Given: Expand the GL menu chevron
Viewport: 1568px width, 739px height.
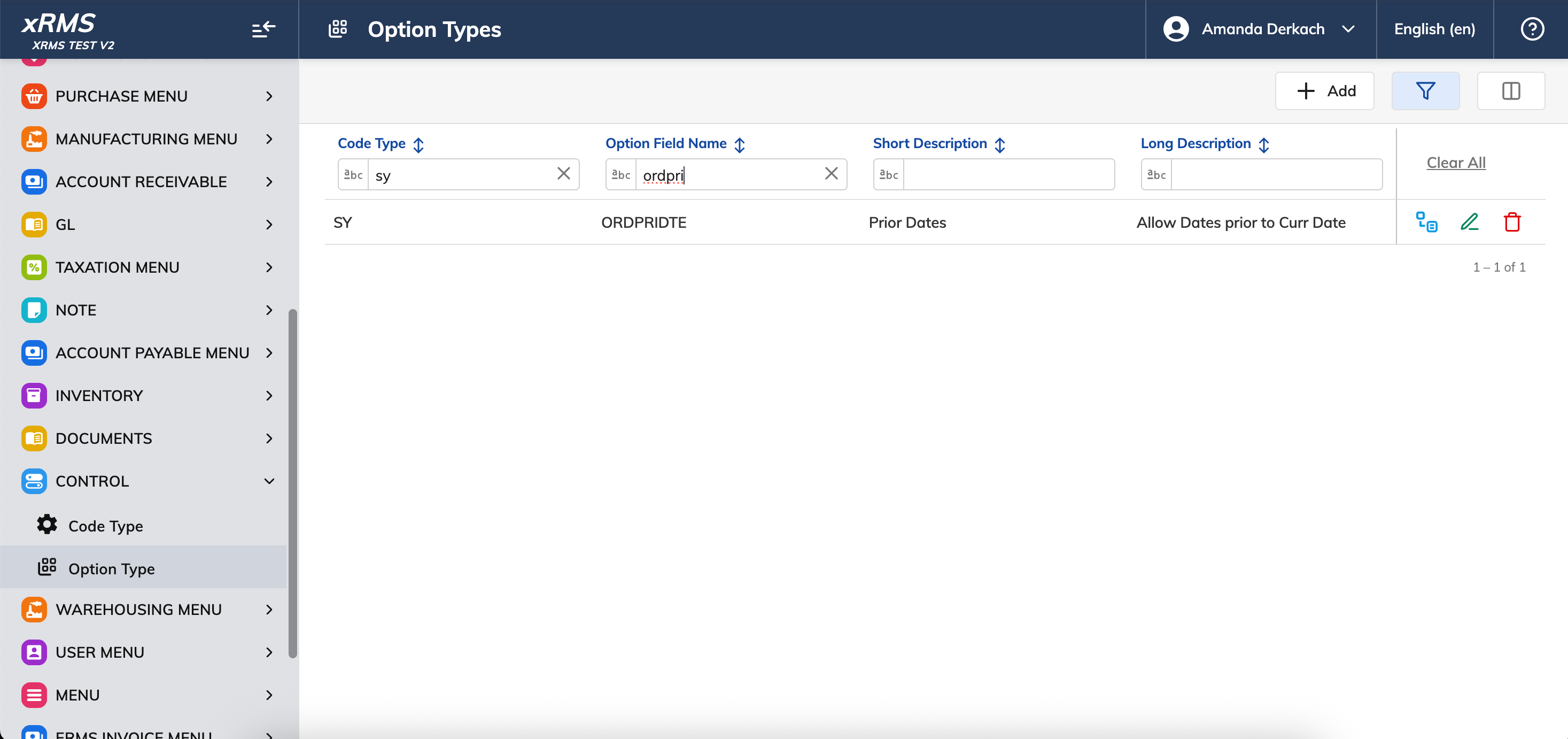Looking at the screenshot, I should [x=269, y=224].
